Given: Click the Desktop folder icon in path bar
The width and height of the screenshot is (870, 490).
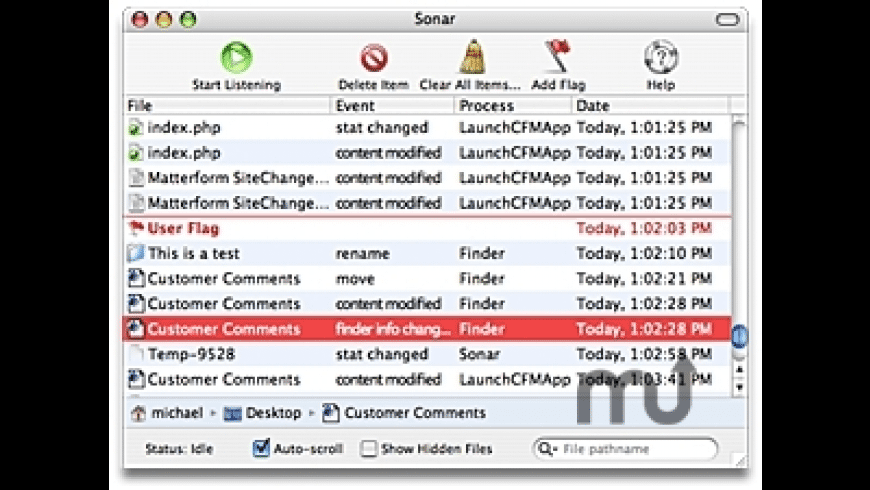Looking at the screenshot, I should click(232, 413).
